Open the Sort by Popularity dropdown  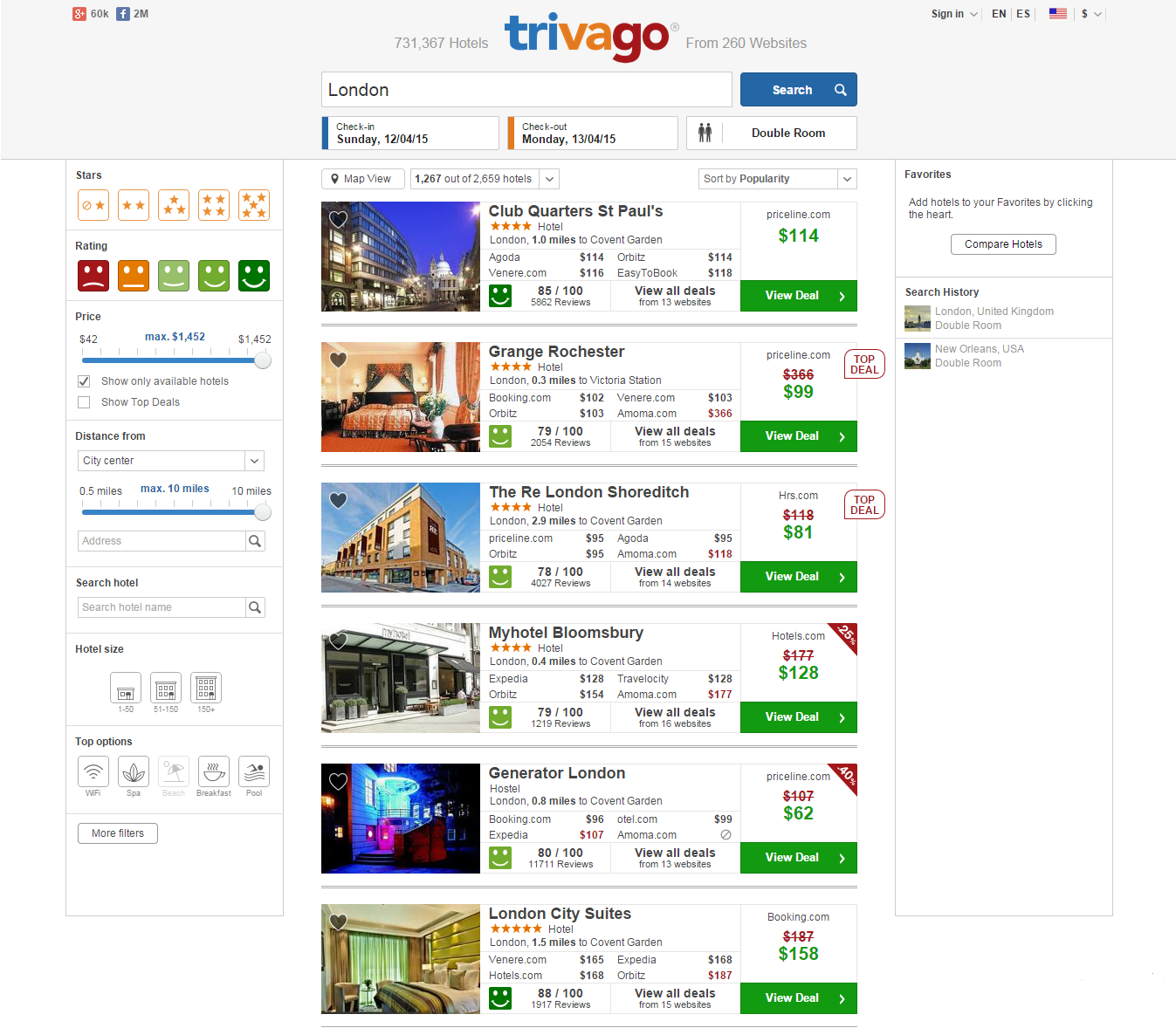[778, 179]
